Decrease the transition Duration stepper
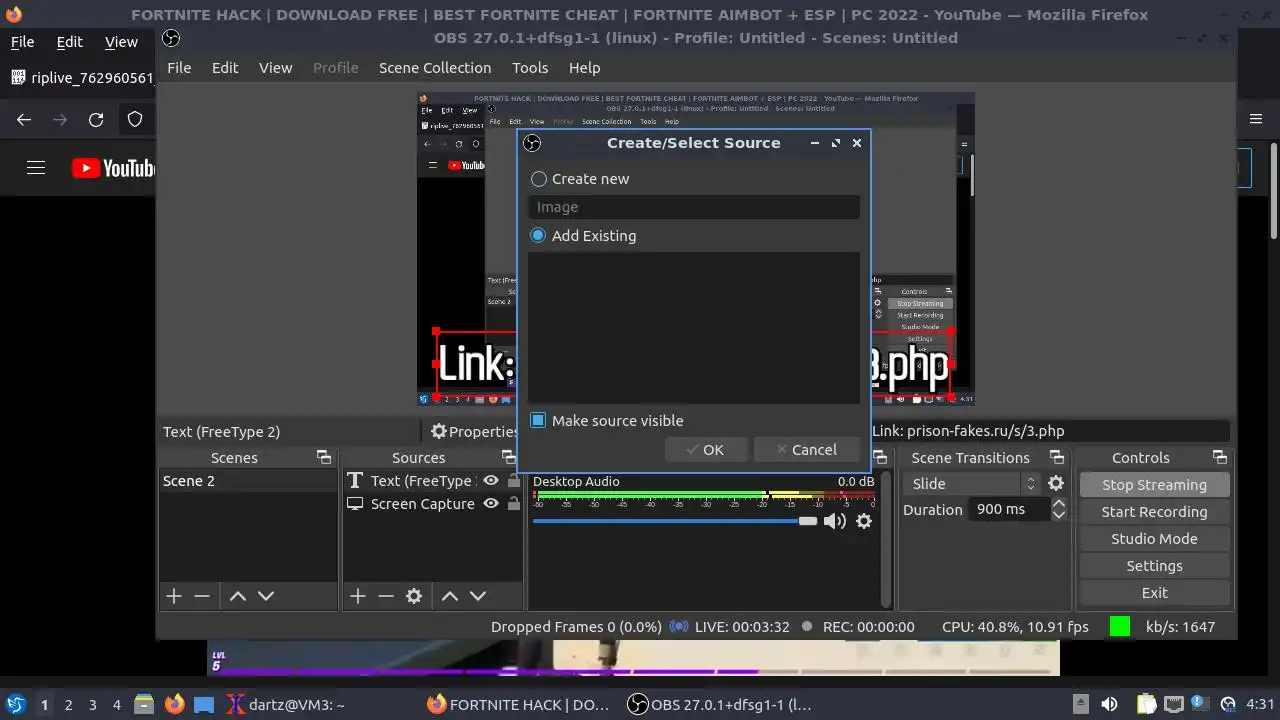Image resolution: width=1280 pixels, height=720 pixels. click(1059, 516)
